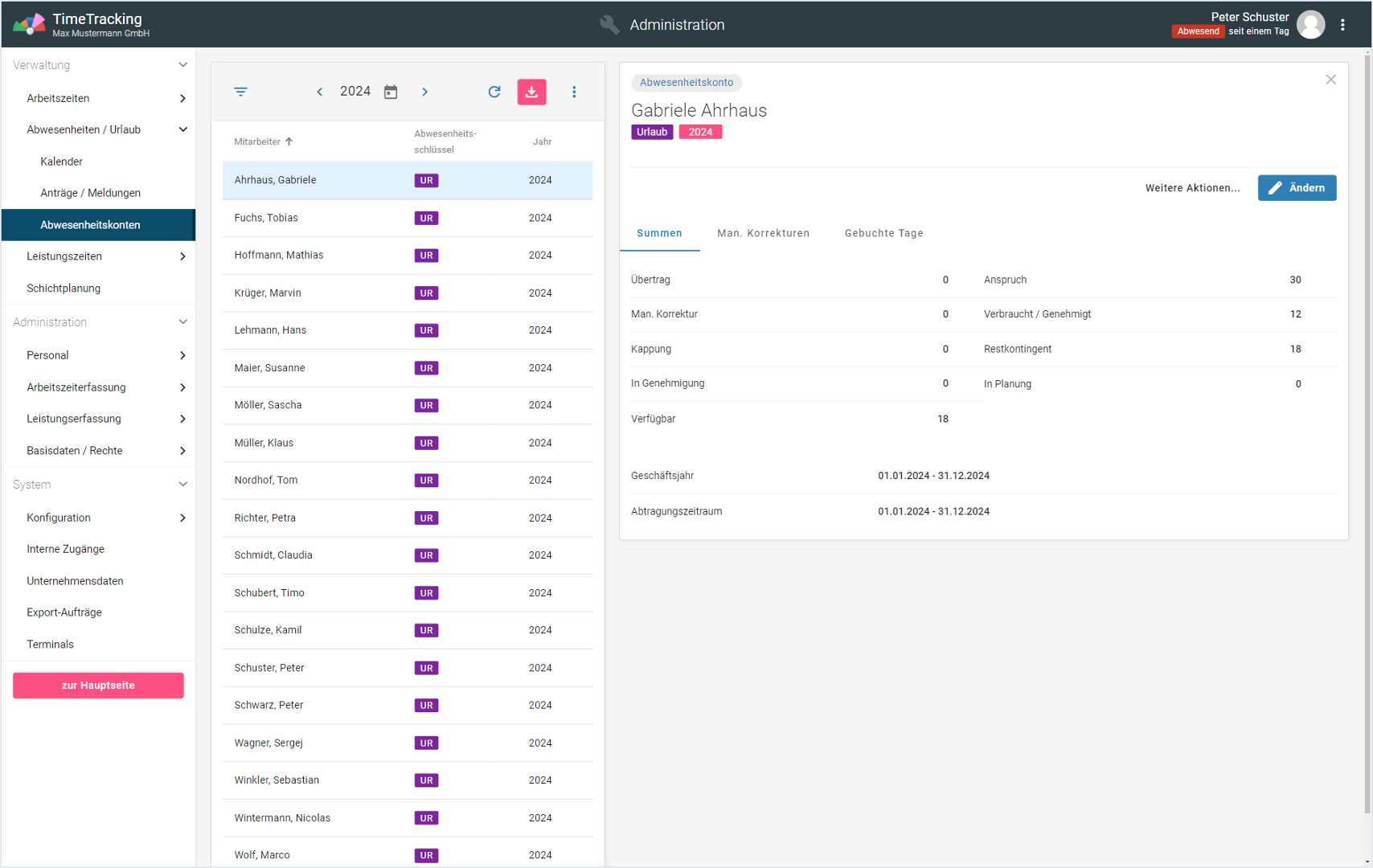Advance to next year with right arrow

[x=424, y=92]
